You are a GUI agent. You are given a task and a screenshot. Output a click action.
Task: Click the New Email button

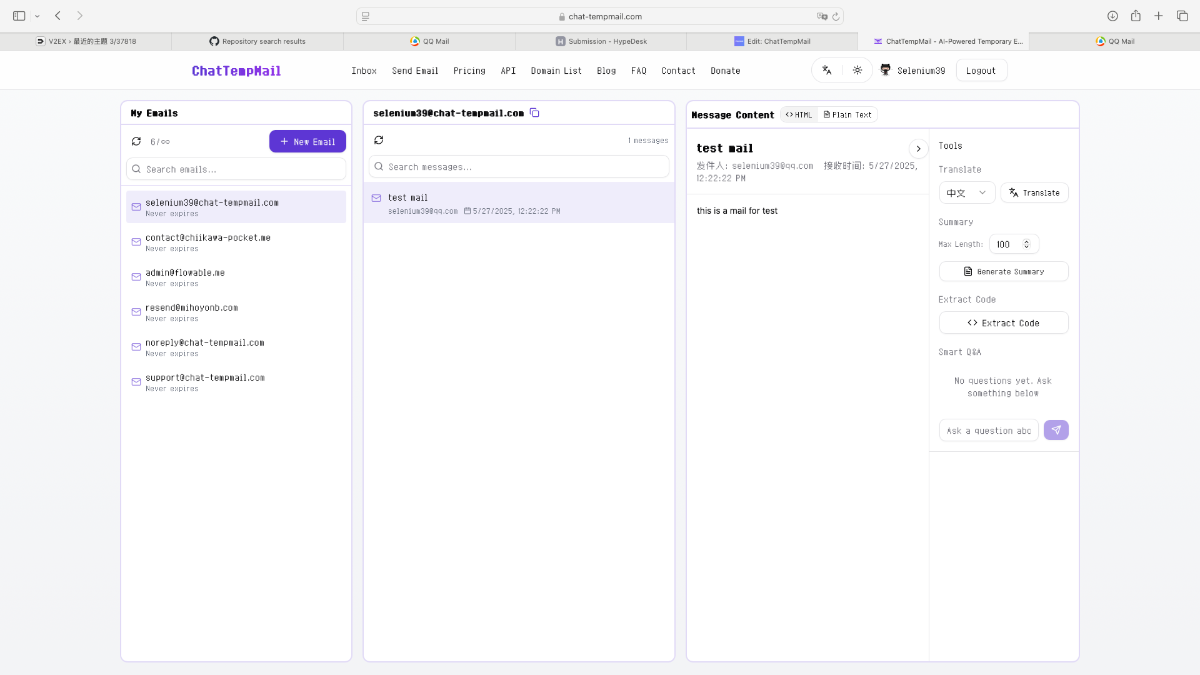tap(307, 142)
